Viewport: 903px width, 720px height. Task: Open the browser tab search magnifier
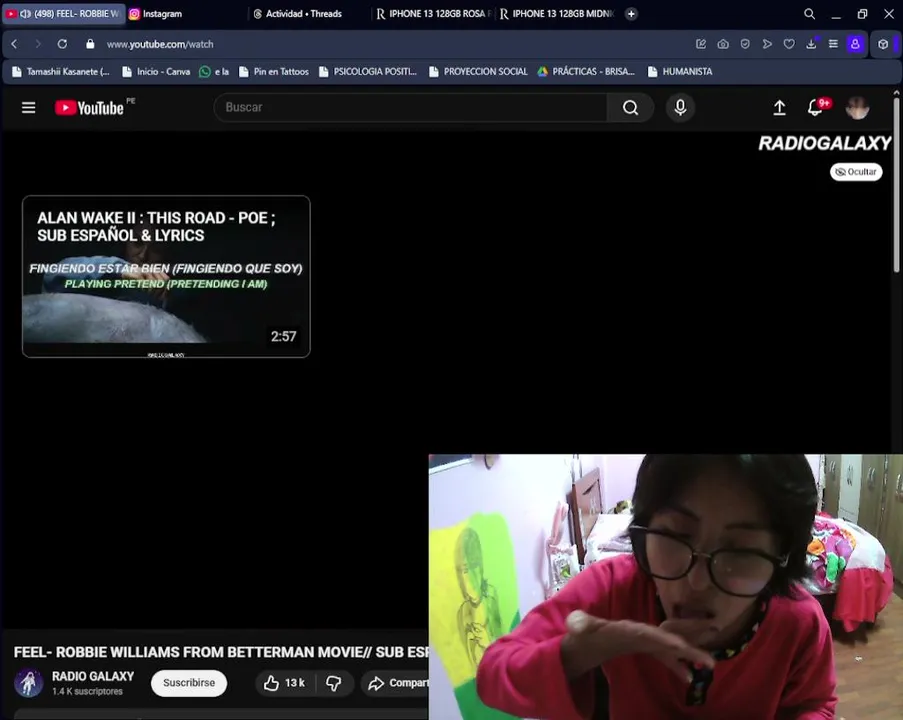pos(809,14)
